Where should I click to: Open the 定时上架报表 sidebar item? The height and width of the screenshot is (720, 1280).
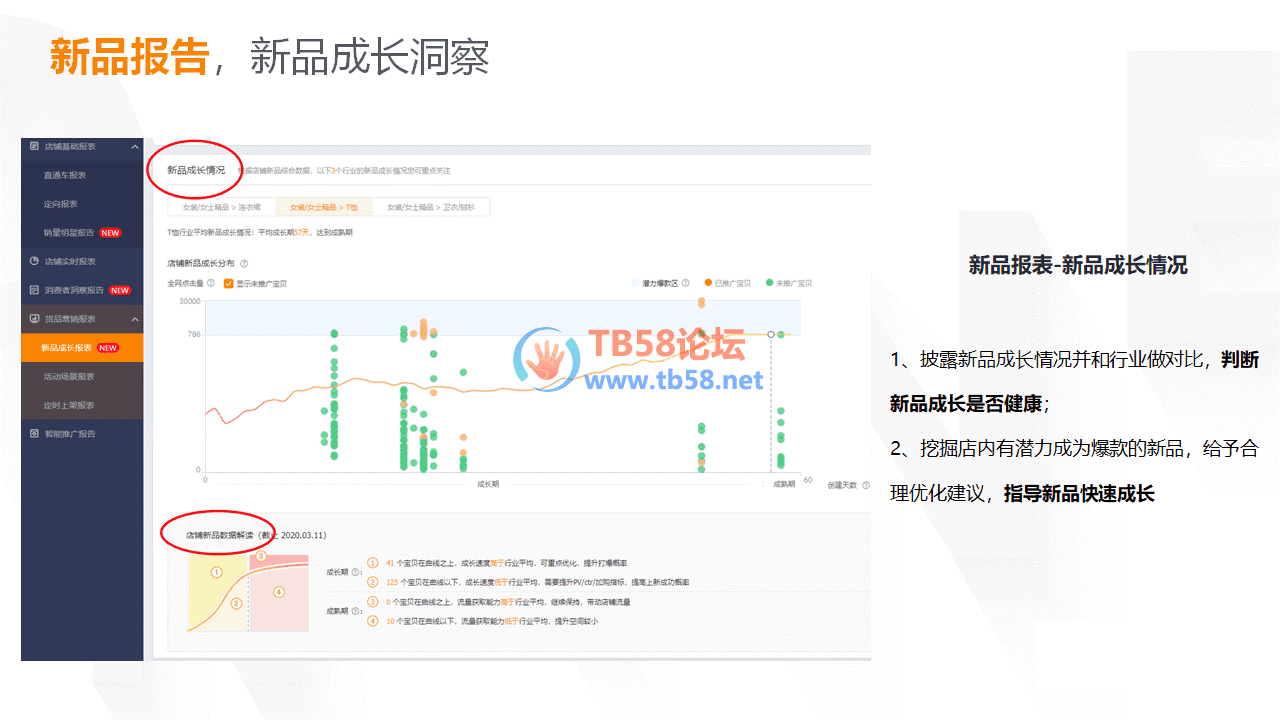click(82, 405)
